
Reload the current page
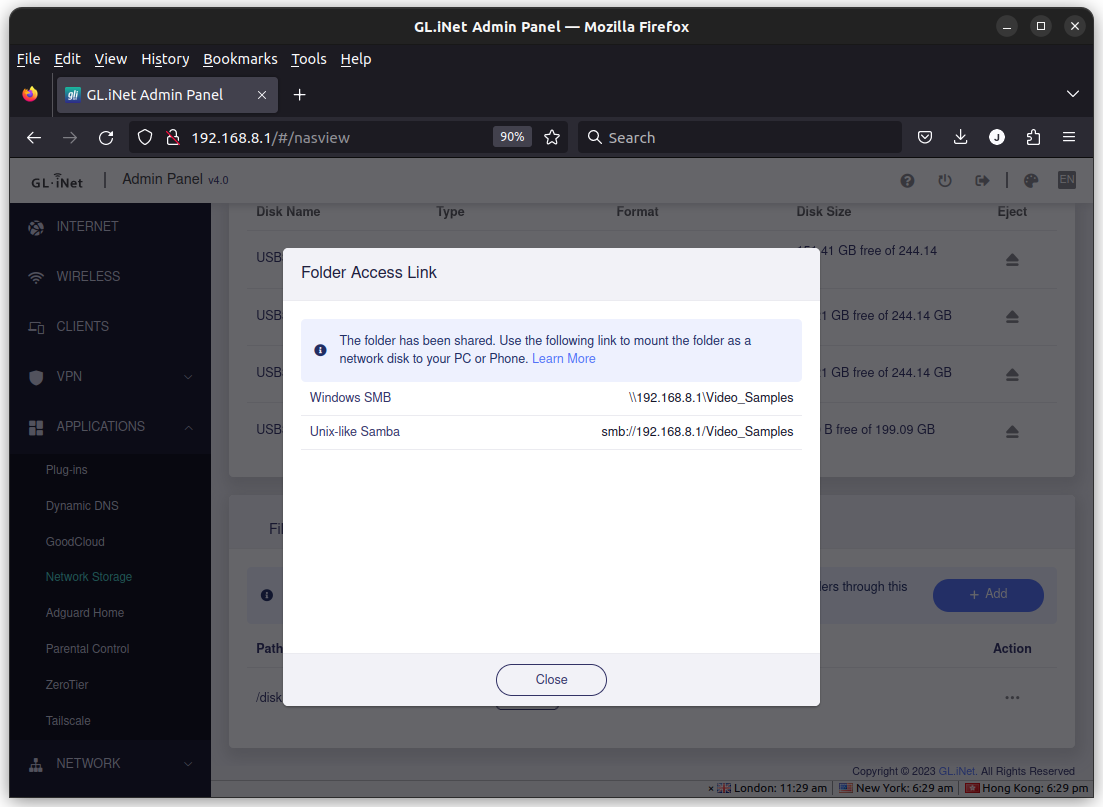(106, 138)
